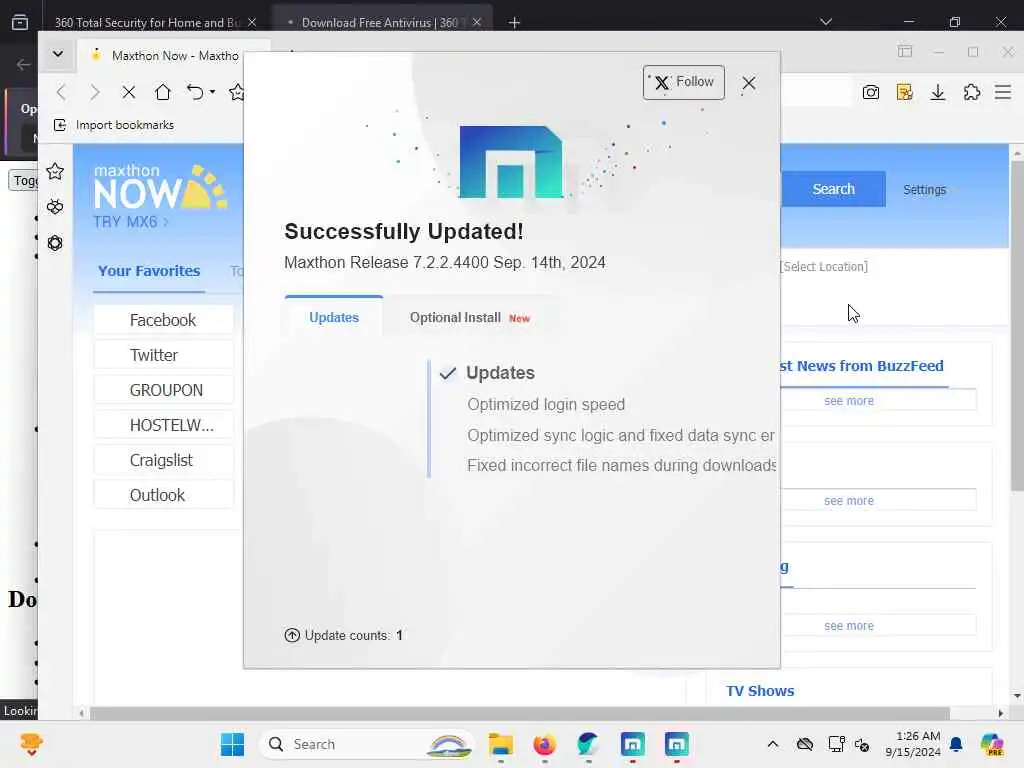Close the Successfully Updated dialog
Screen dimensions: 1024x768
click(x=748, y=83)
